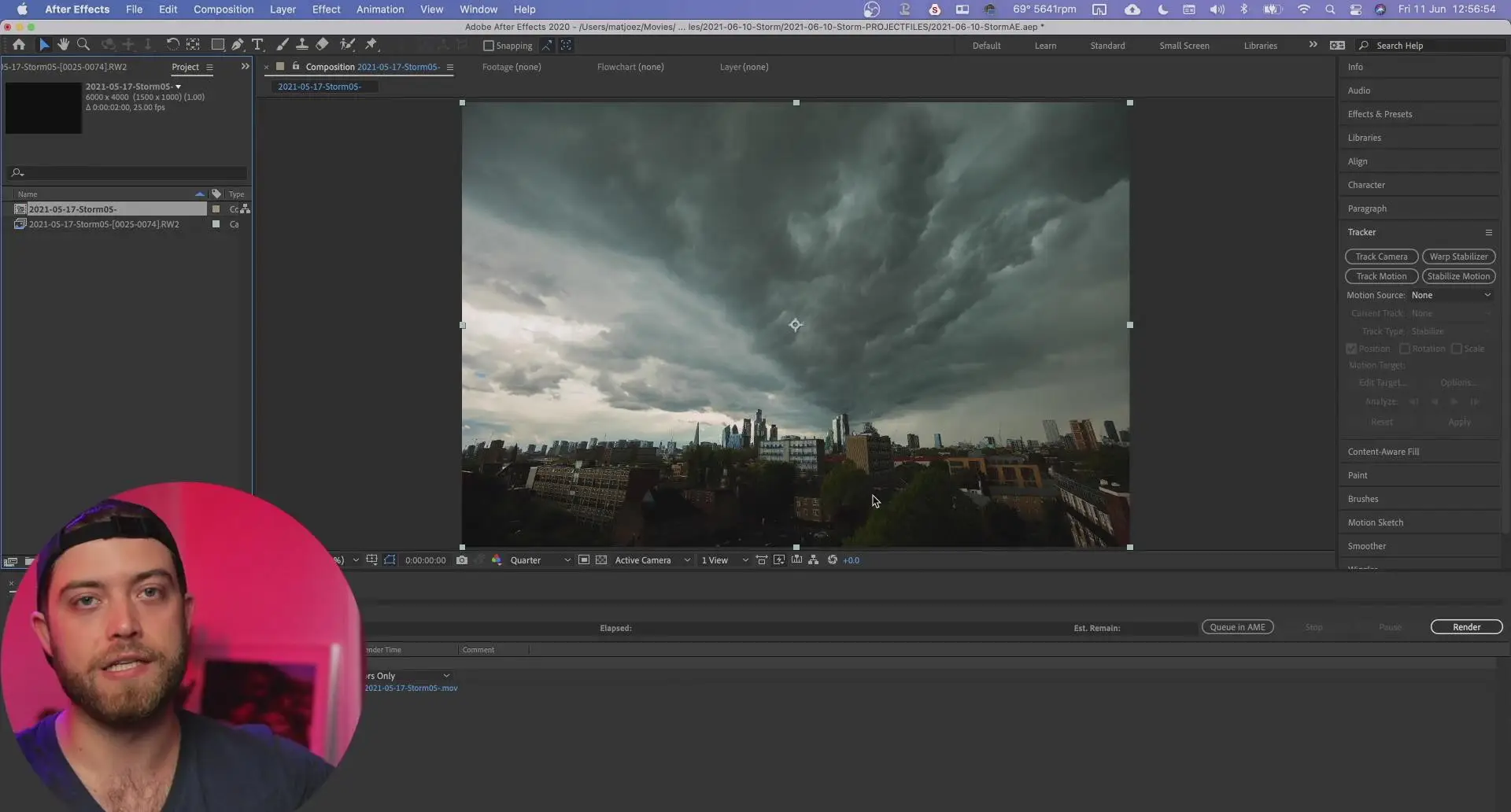This screenshot has height=812, width=1511.
Task: Select the Rectangle shape tool
Action: pyautogui.click(x=218, y=45)
